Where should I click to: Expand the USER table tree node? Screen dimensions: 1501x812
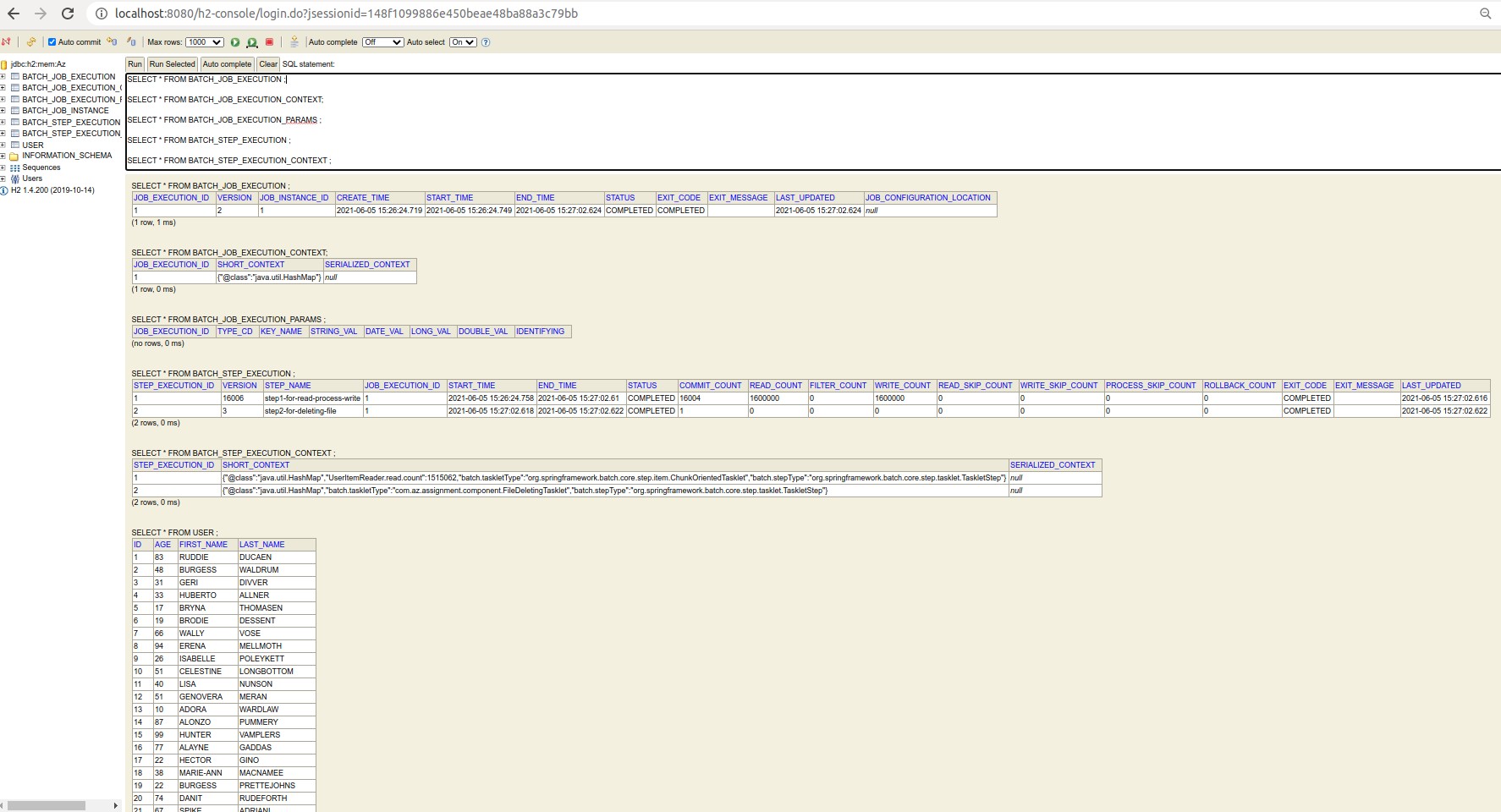[3, 145]
